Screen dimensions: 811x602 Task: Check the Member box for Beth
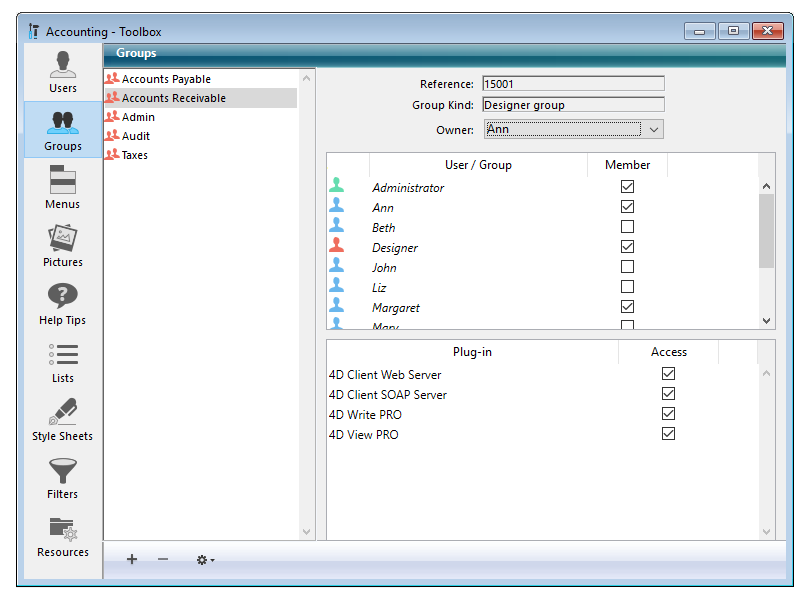click(x=627, y=227)
